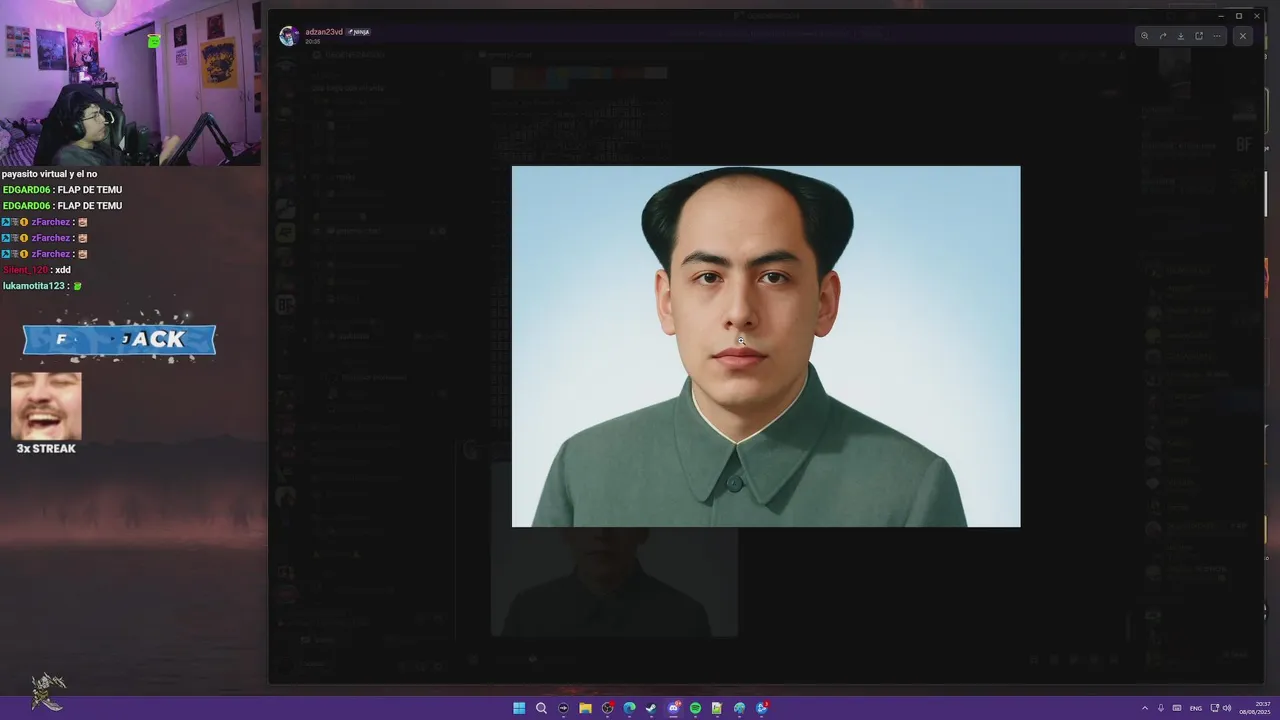
Task: Open File Explorer from the taskbar
Action: [x=585, y=708]
